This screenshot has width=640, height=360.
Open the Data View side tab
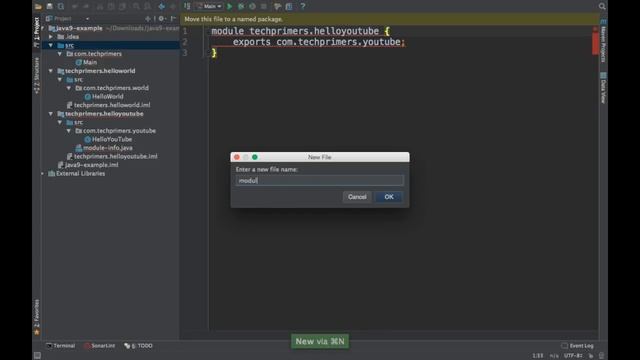click(x=603, y=88)
